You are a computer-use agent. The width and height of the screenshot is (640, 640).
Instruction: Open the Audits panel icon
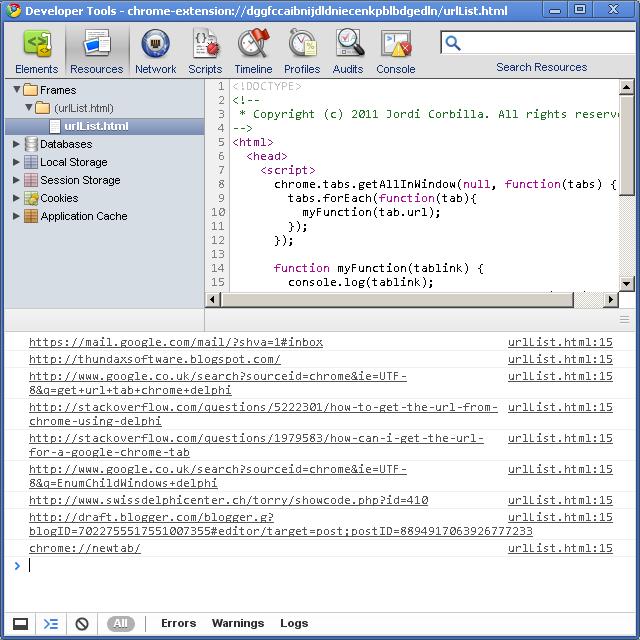coord(348,43)
